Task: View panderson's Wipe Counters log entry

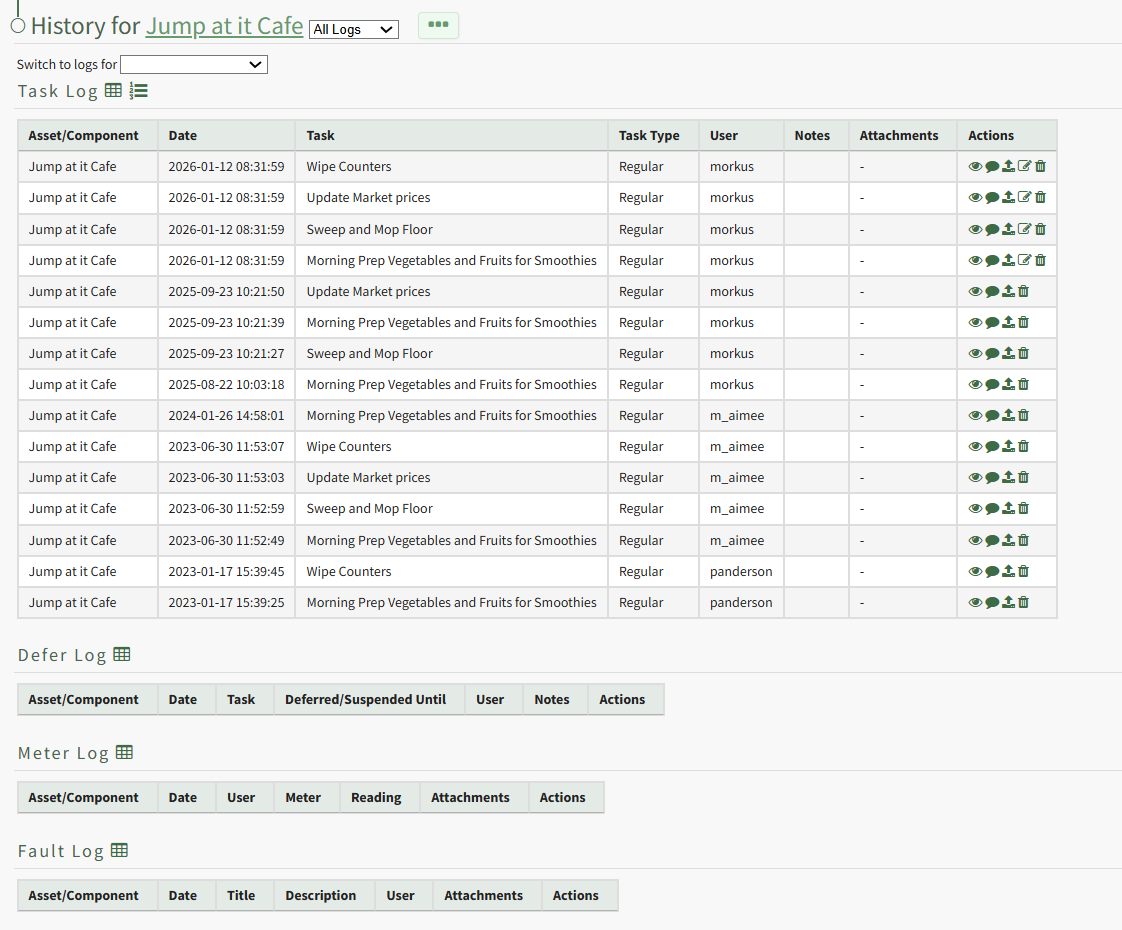Action: click(x=975, y=571)
